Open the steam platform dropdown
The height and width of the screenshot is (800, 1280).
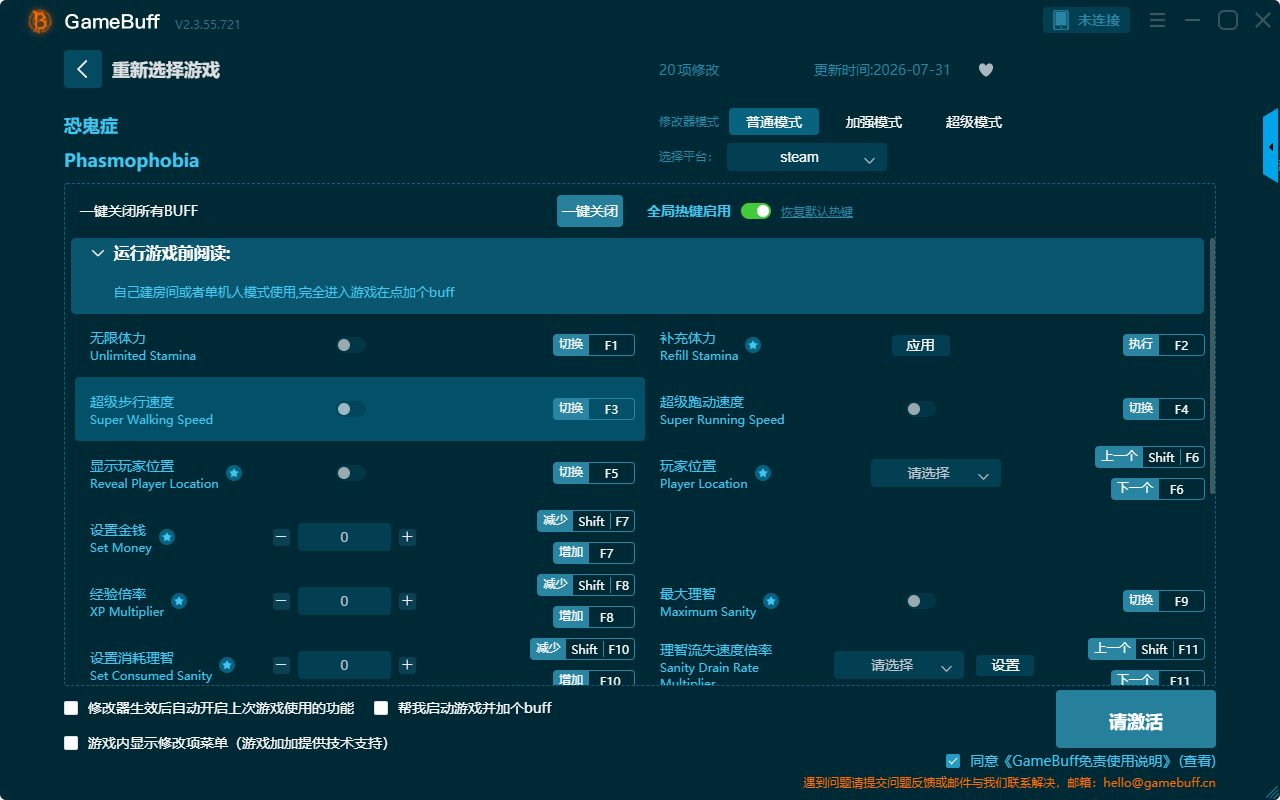pos(807,157)
